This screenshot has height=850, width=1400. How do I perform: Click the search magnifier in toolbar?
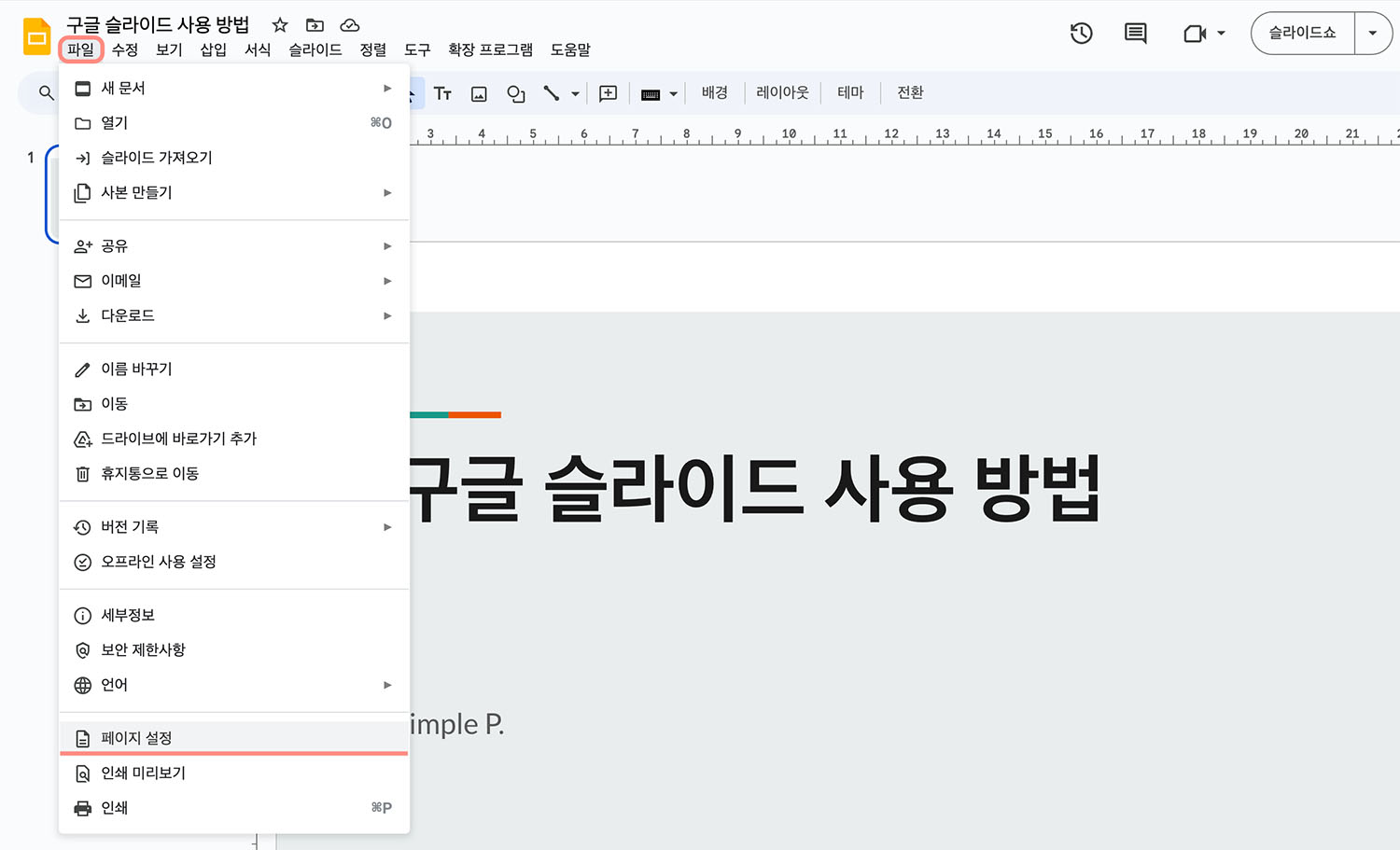click(46, 92)
